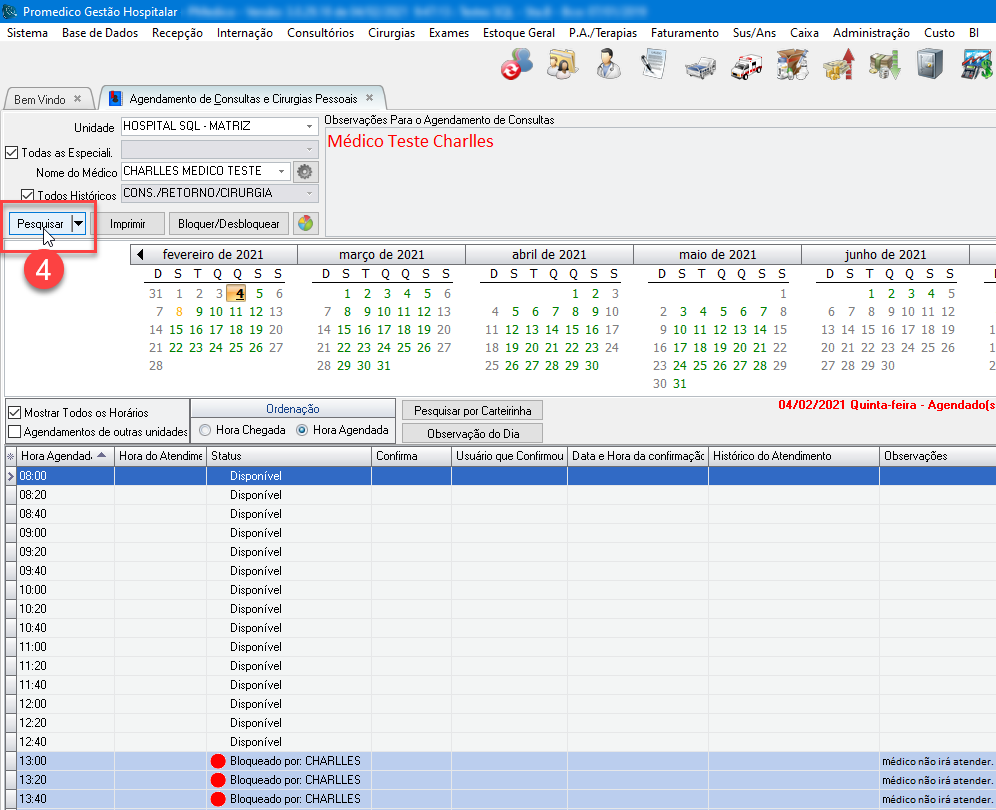The height and width of the screenshot is (810, 996).
Task: Open the Unidade dropdown
Action: point(308,127)
